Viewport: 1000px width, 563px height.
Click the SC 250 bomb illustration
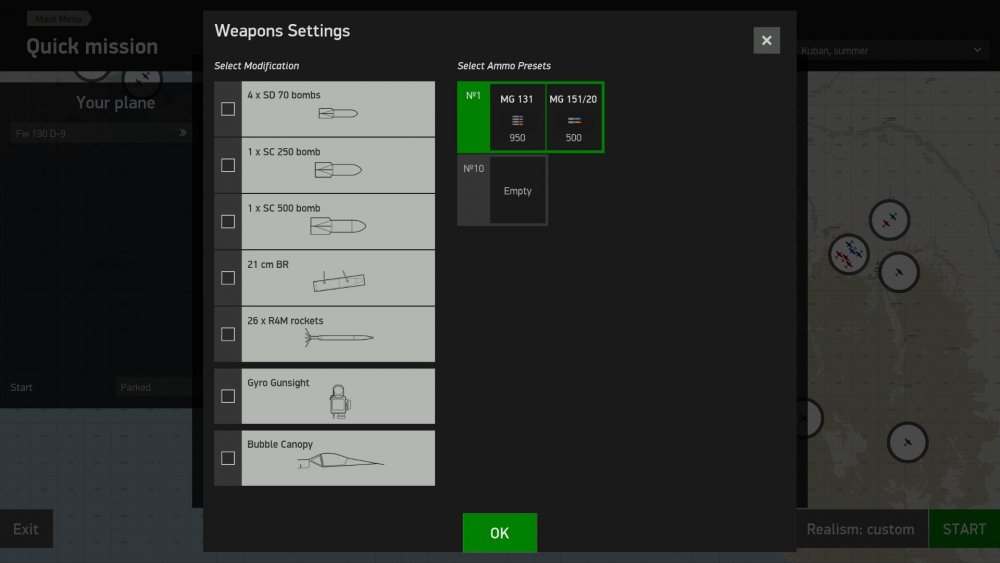pyautogui.click(x=338, y=170)
